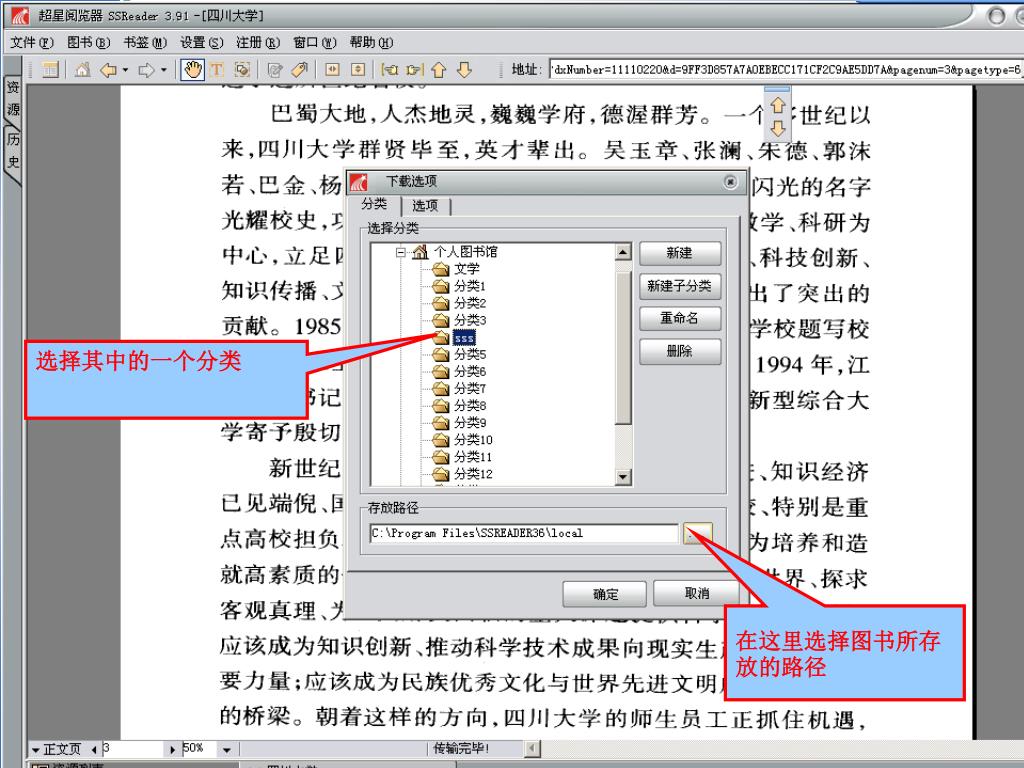This screenshot has height=768, width=1024.
Task: Select the 分类5 folder
Action: point(470,355)
